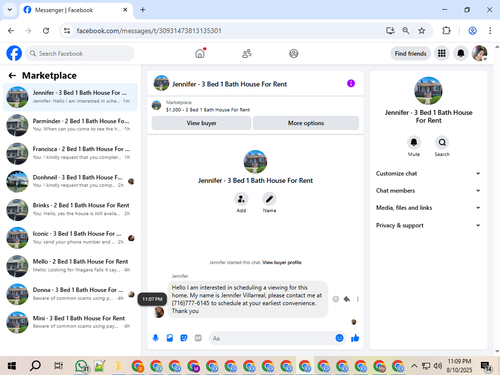
Task: Close the Messenger | Facebook tab
Action: click(125, 10)
